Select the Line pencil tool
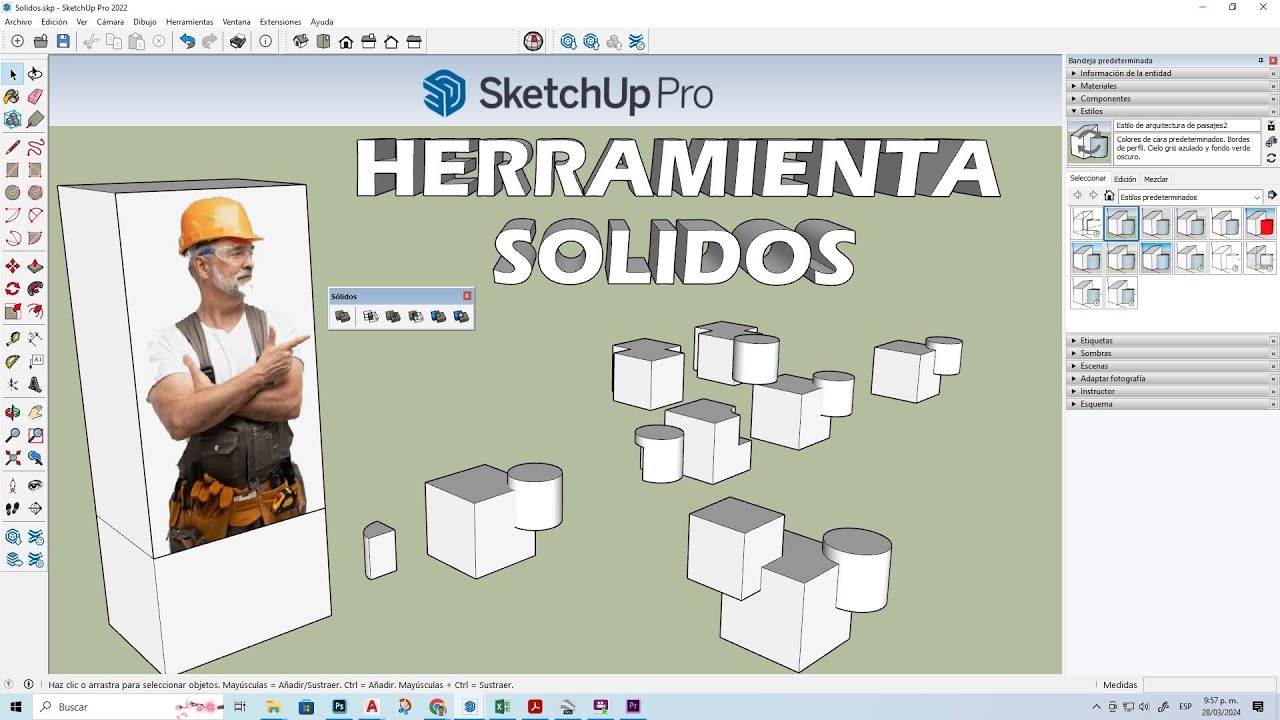The height and width of the screenshot is (720, 1280). point(13,147)
